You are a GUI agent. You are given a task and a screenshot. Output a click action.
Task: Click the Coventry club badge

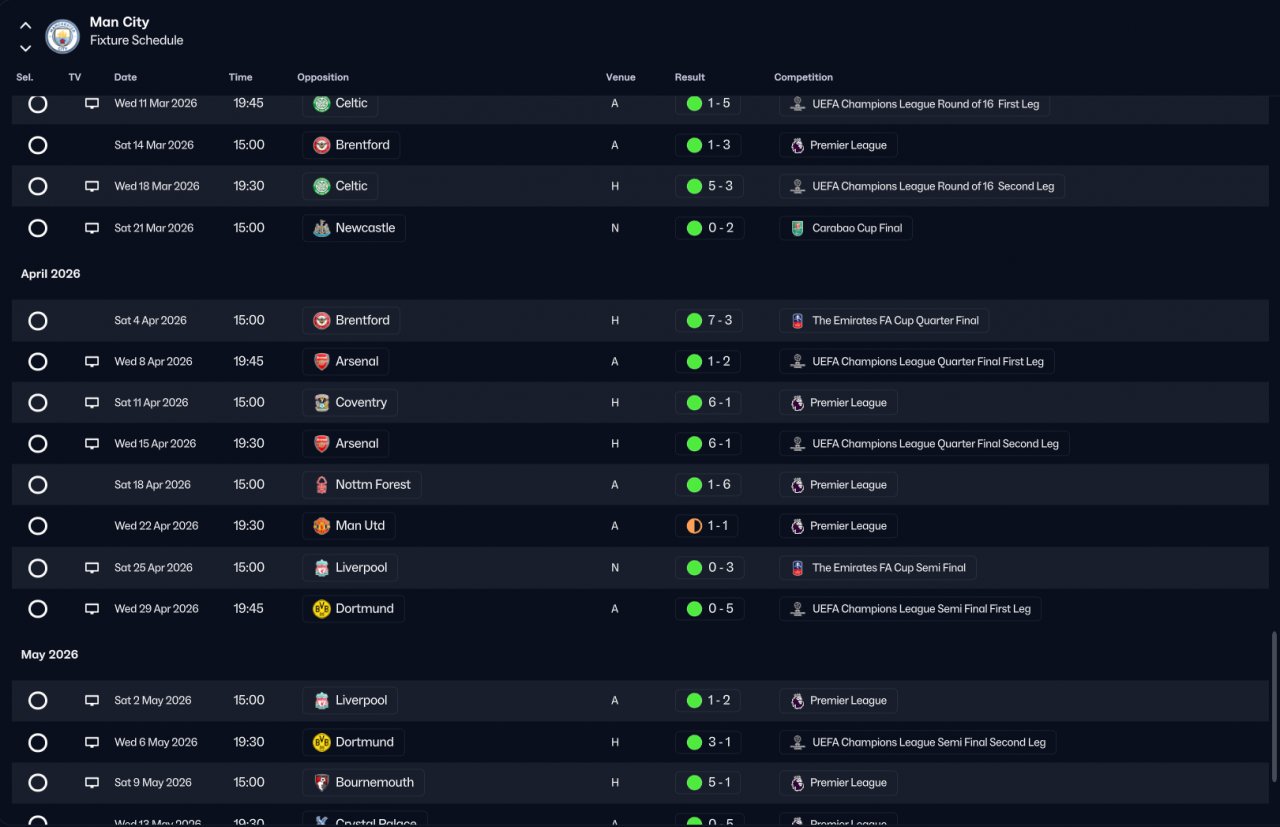(x=322, y=403)
